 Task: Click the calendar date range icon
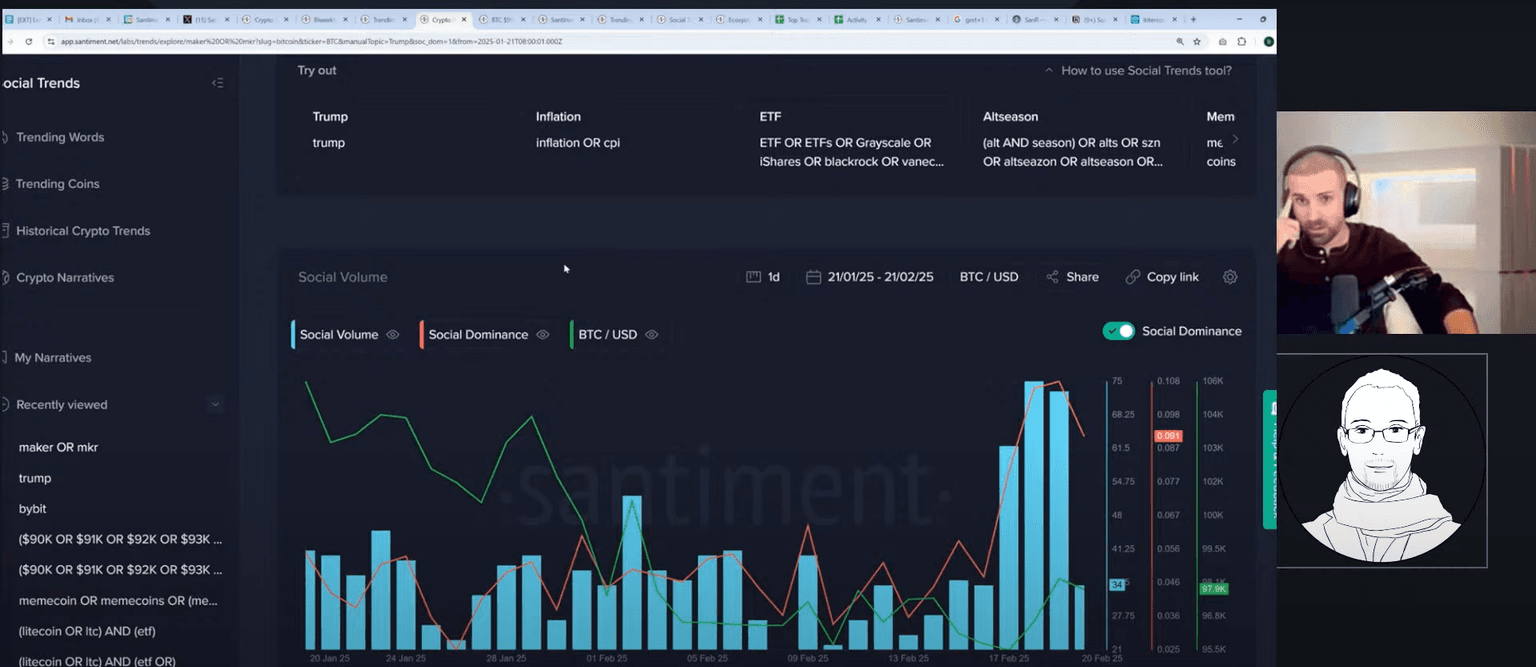[x=814, y=277]
